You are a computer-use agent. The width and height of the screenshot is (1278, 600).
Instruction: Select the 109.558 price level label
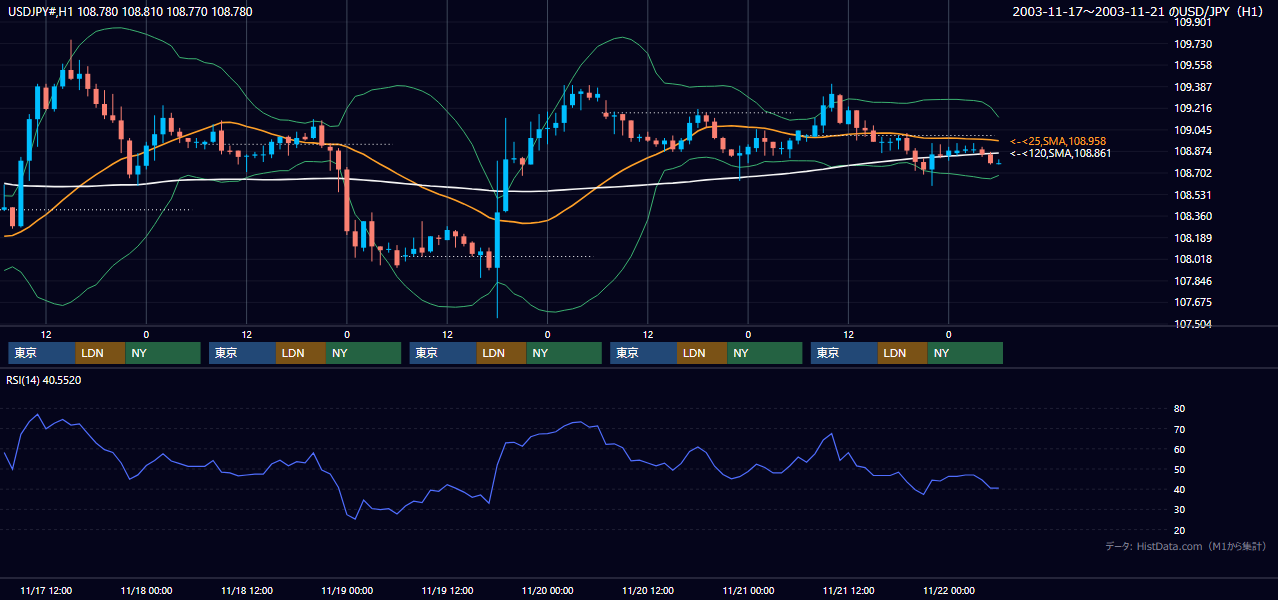click(x=1193, y=65)
